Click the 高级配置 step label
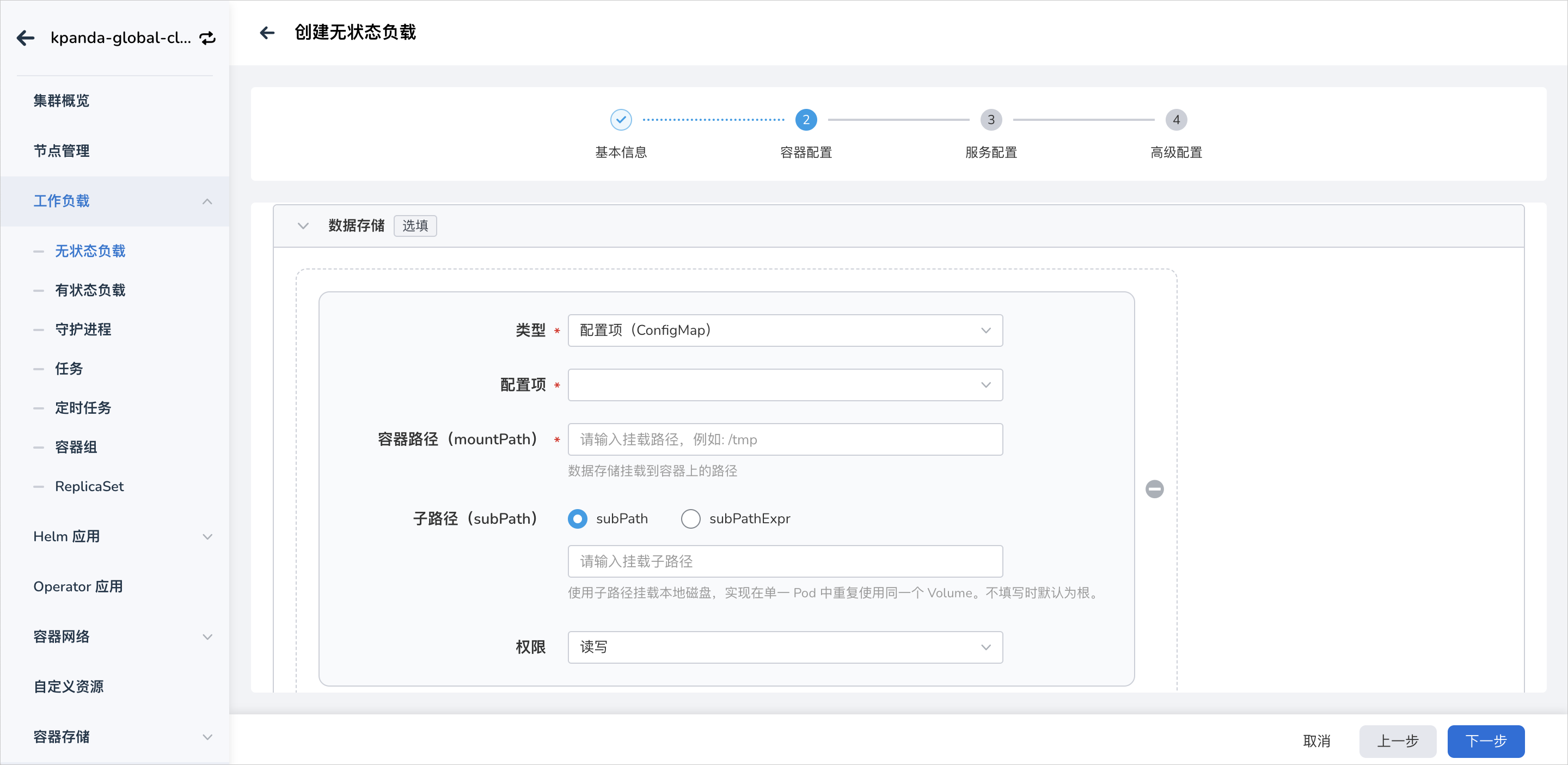1568x765 pixels. click(1176, 152)
